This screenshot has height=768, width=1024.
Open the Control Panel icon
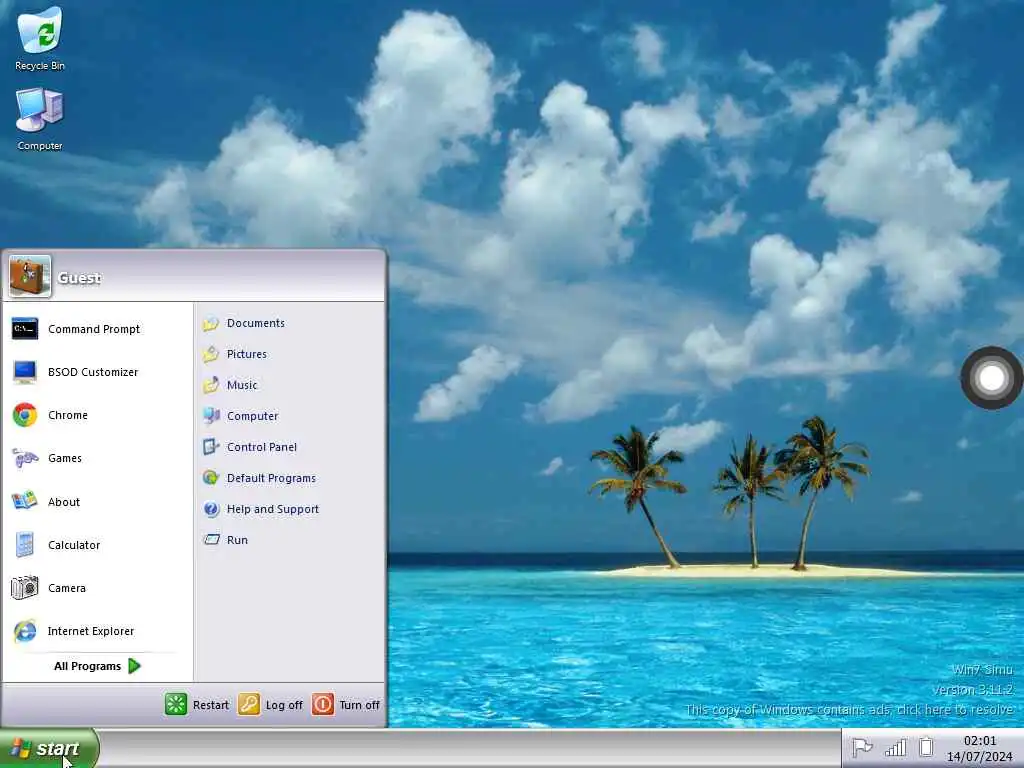point(210,447)
